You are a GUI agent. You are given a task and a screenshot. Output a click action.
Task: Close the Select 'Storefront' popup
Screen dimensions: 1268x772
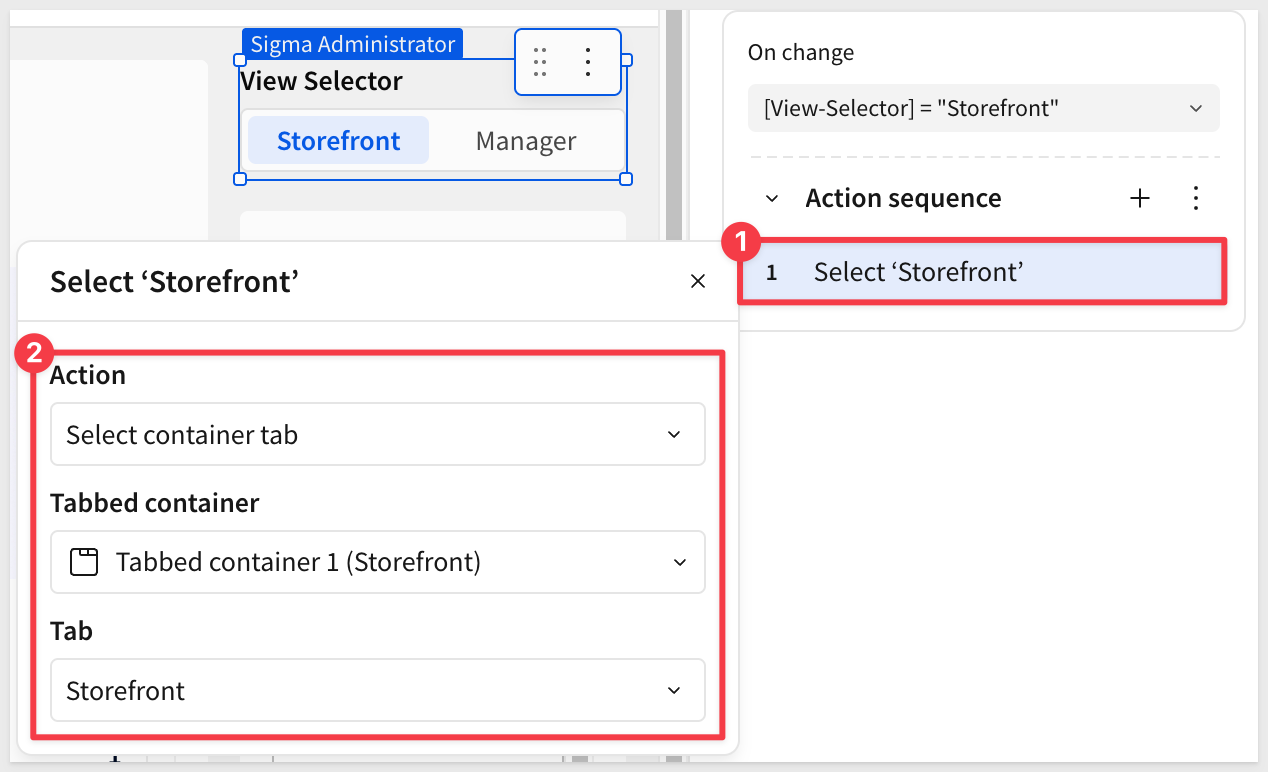click(698, 282)
